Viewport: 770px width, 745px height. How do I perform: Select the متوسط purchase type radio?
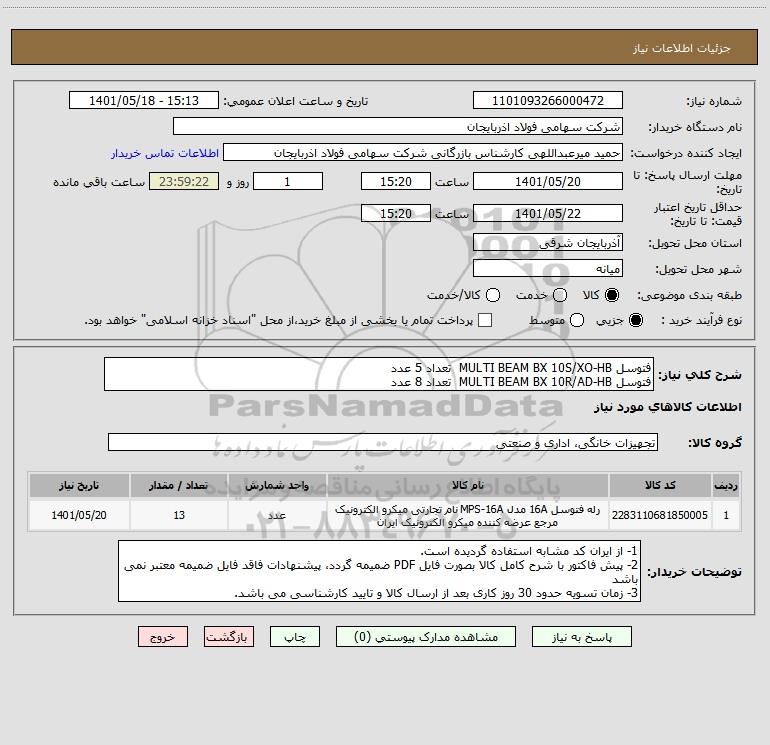pos(577,320)
